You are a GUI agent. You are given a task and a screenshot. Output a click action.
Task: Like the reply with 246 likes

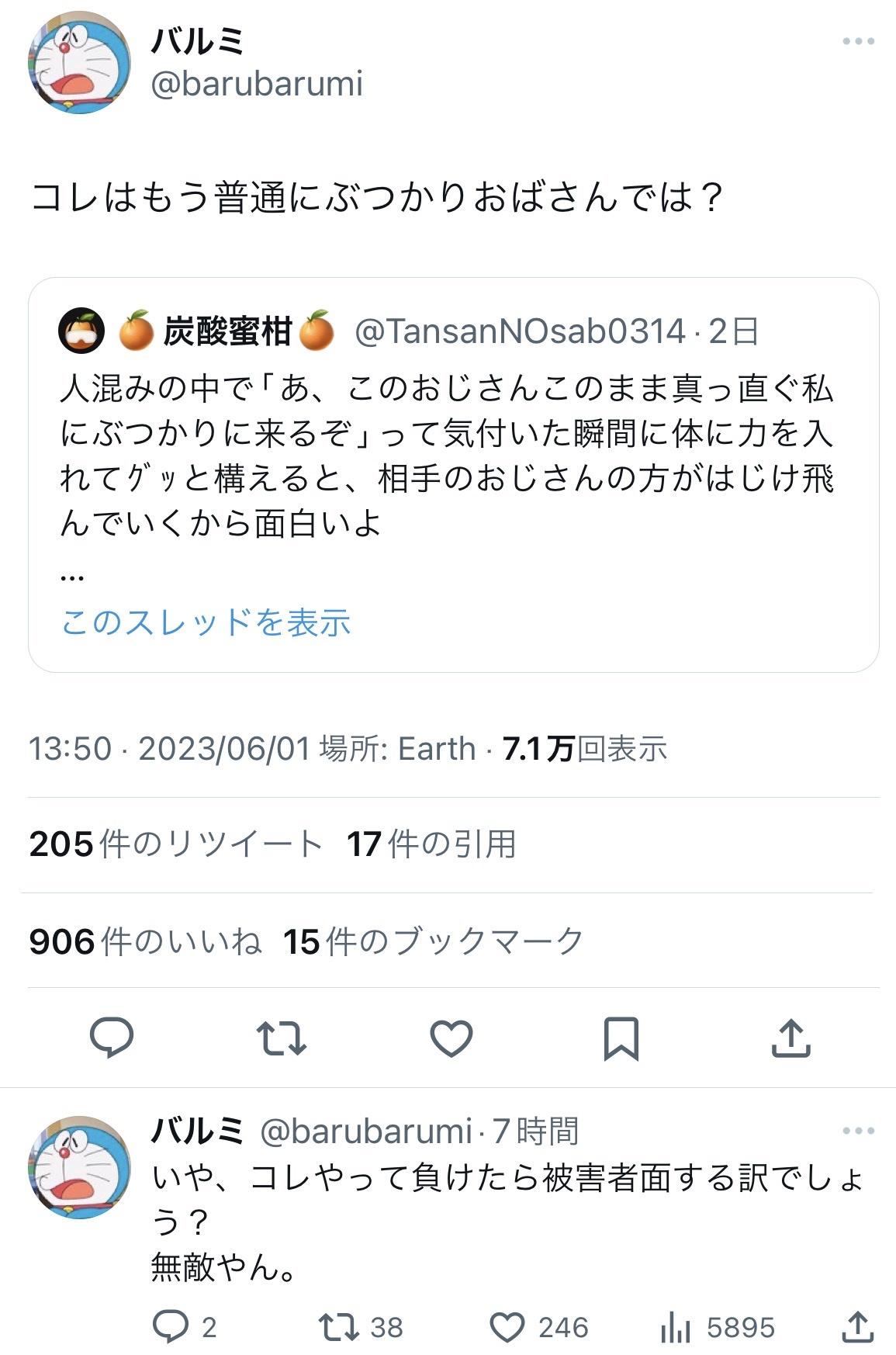(x=508, y=1327)
